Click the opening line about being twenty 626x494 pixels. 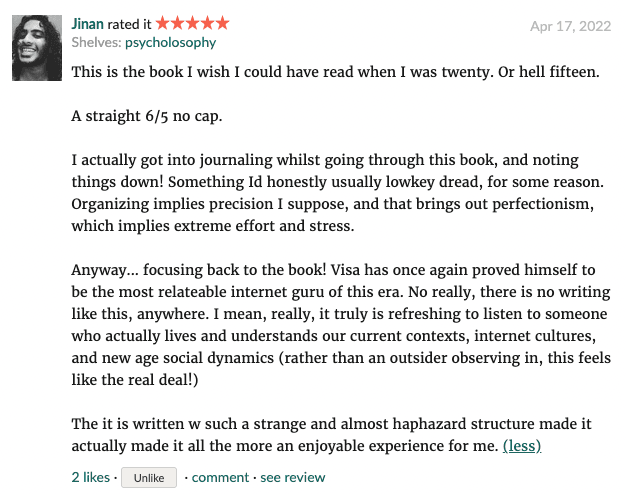tap(320, 73)
